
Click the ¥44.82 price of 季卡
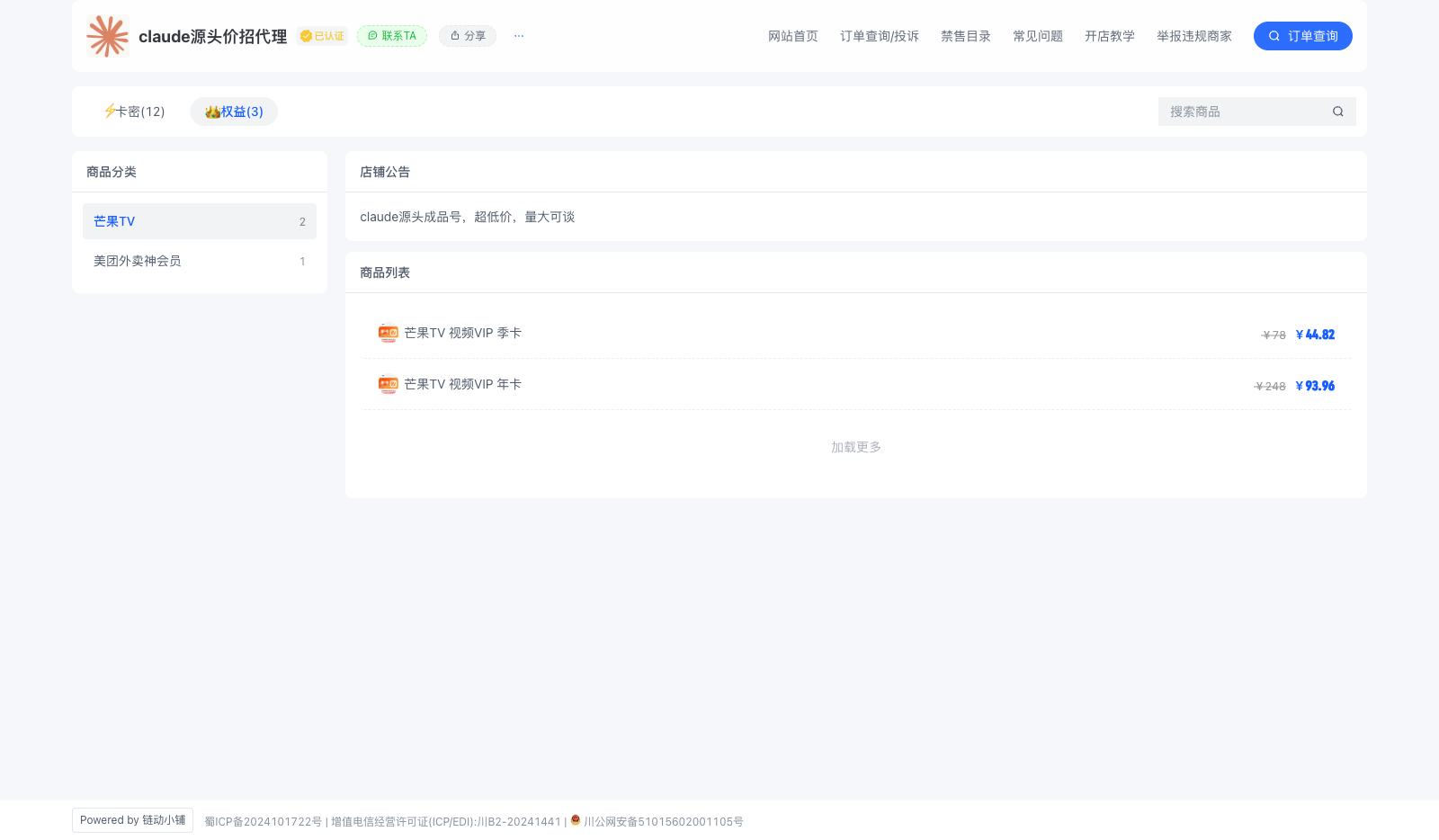1315,335
